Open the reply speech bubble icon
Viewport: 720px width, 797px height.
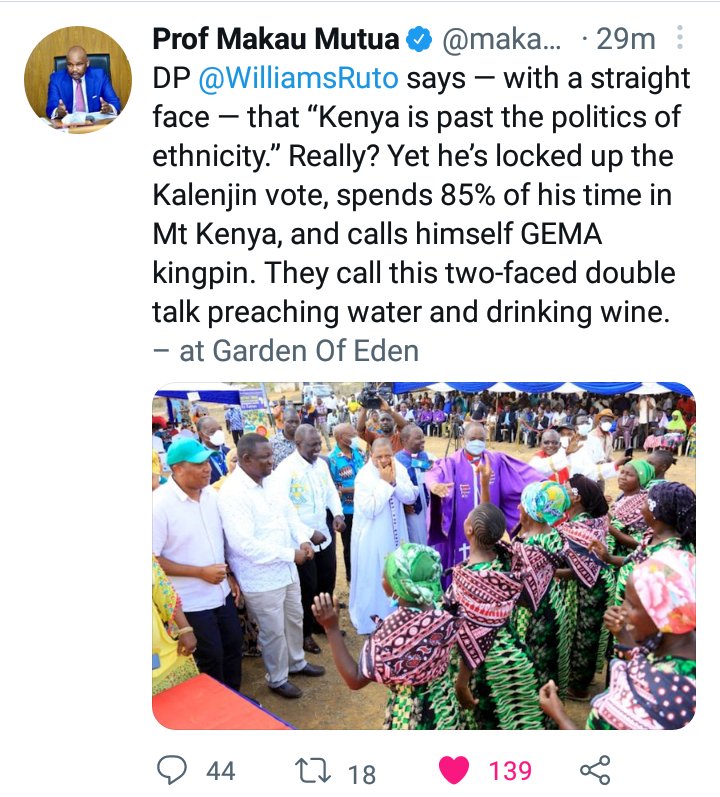click(172, 771)
